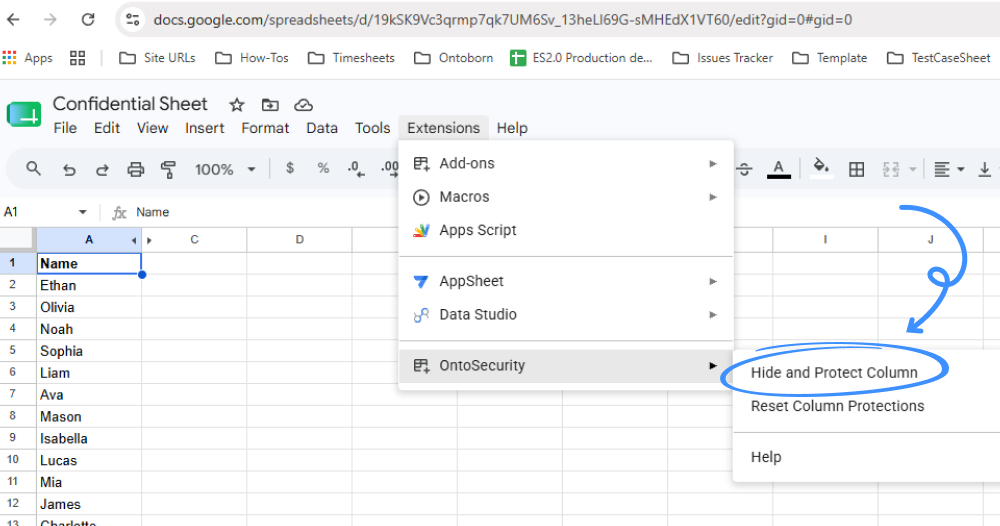This screenshot has width=1000, height=526.
Task: Select Hide and Protect Column
Action: (x=834, y=372)
